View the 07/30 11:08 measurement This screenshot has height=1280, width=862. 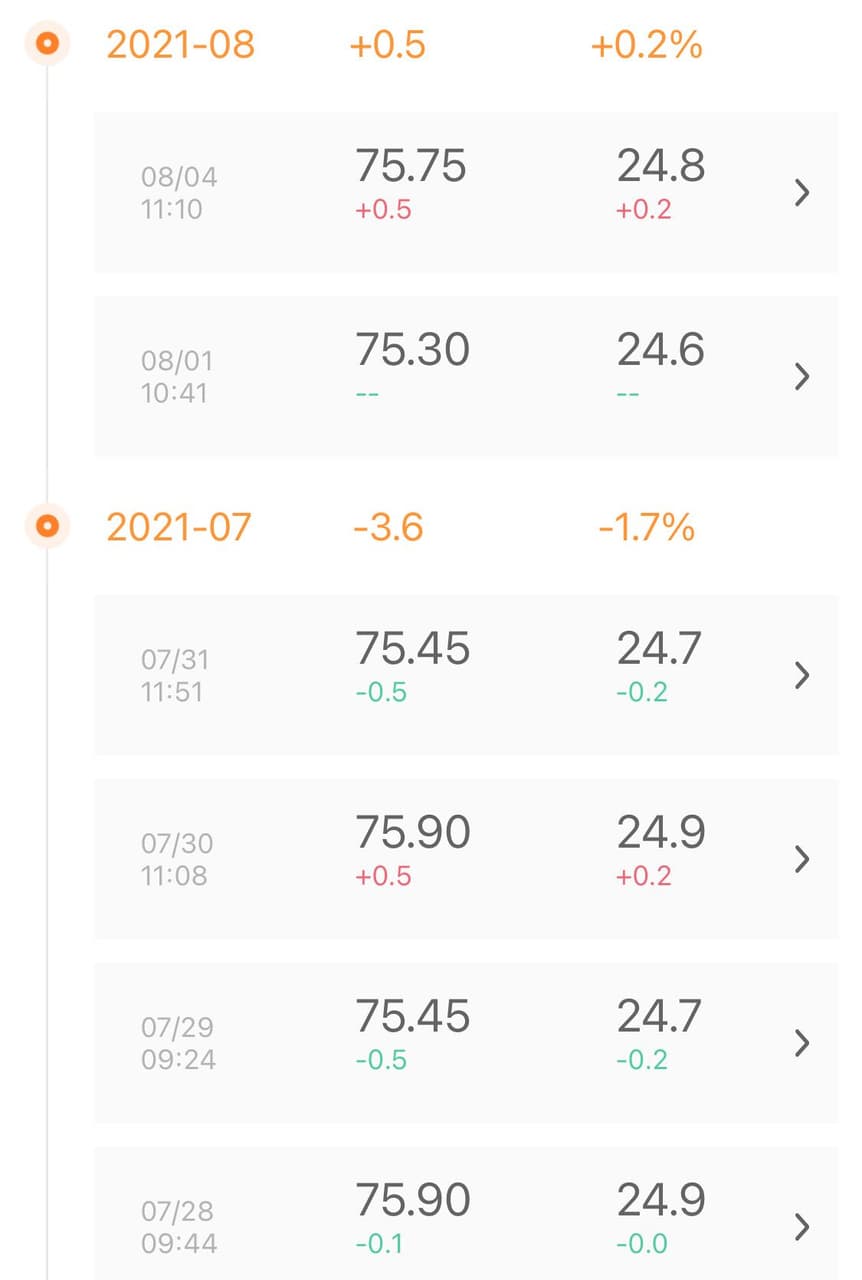(175, 860)
